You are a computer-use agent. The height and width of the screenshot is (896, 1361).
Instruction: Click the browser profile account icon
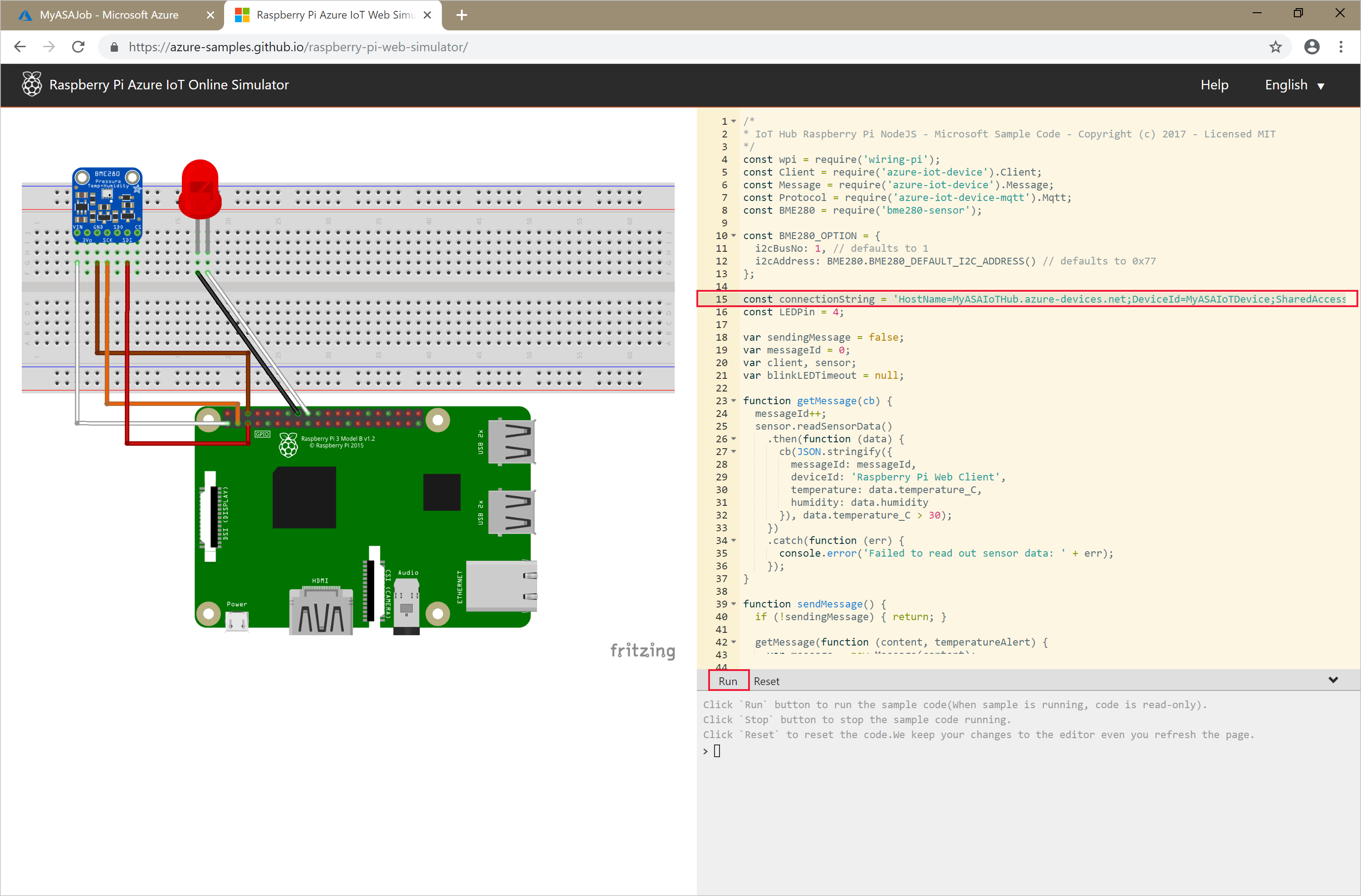(1311, 47)
